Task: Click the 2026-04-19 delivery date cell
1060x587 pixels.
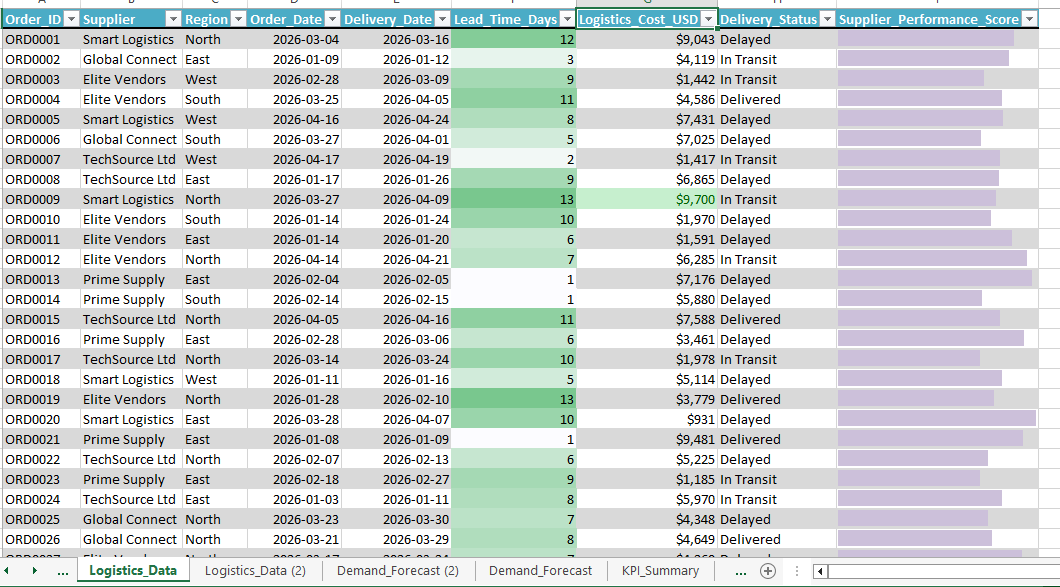Action: (x=396, y=160)
